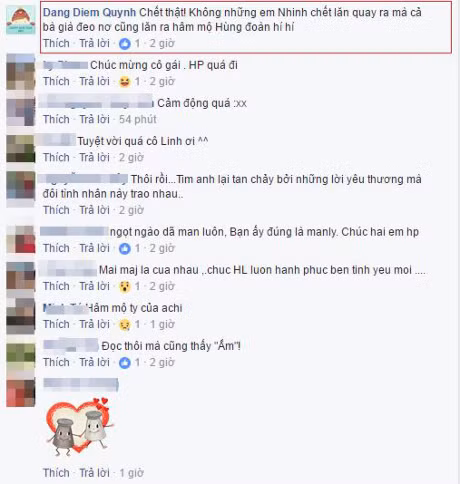Click Trả lời under 'Tuyệt vời quá cô Linh ơi'
460x484 pixels.
pos(94,157)
